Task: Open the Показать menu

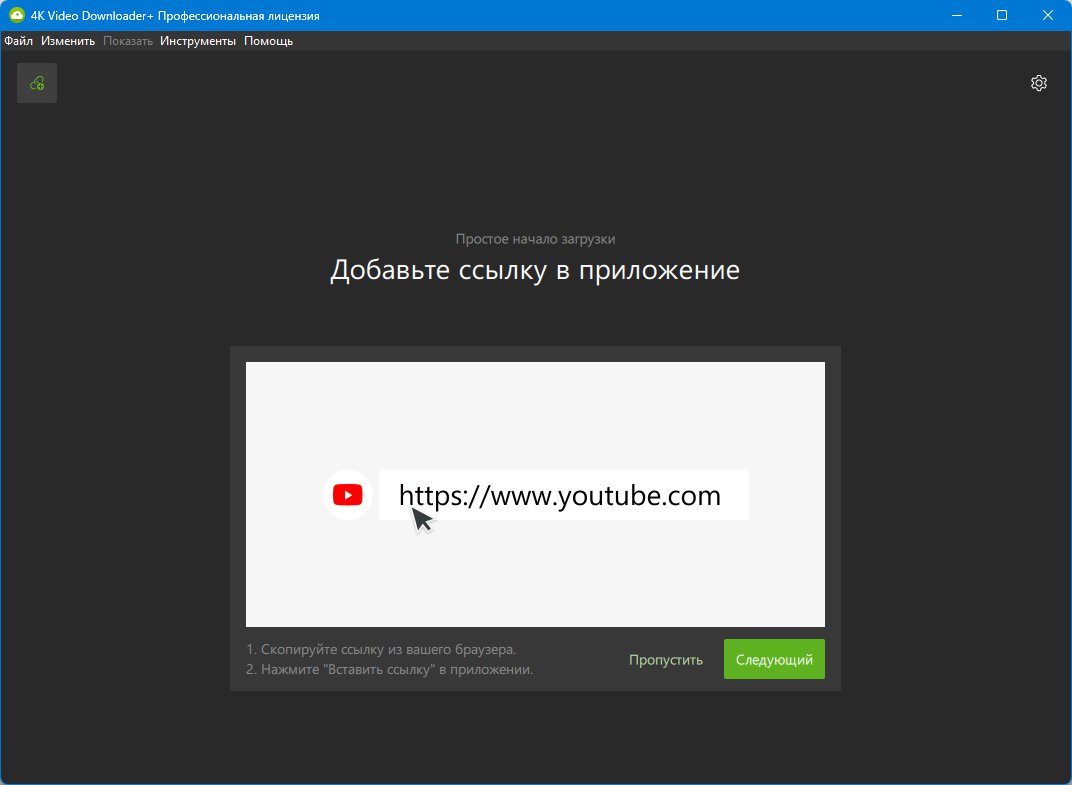Action: [128, 41]
